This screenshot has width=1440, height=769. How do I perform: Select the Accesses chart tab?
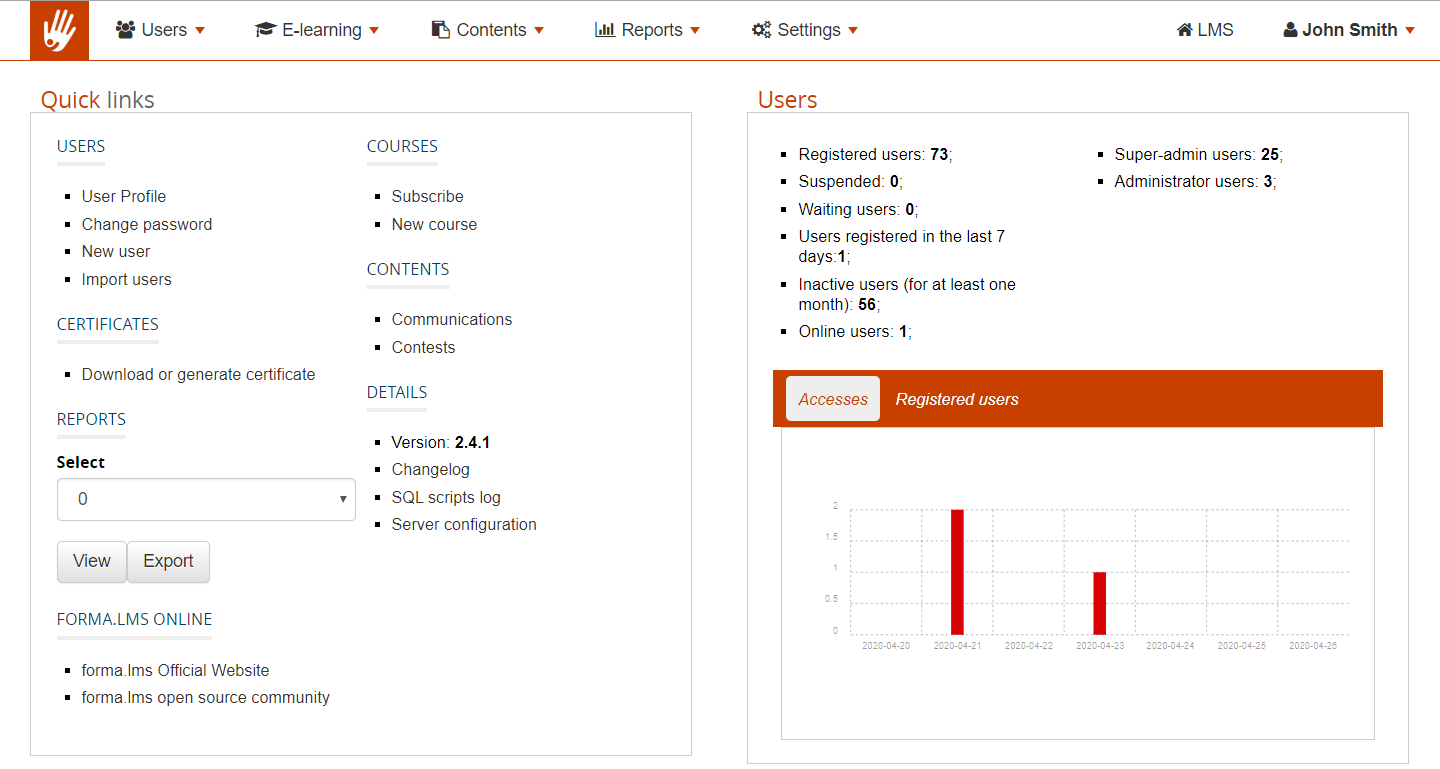pyautogui.click(x=832, y=399)
